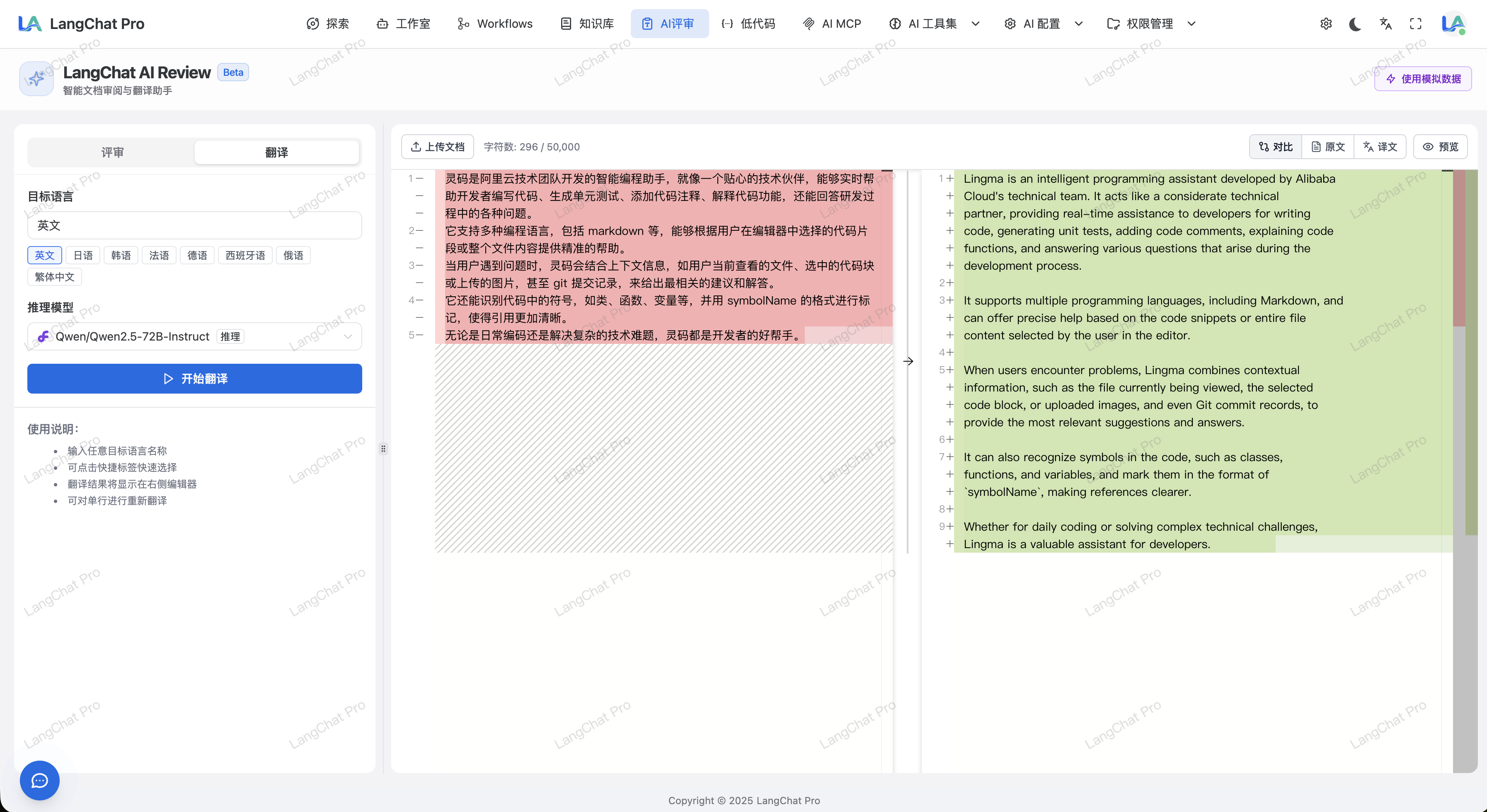
Task: Switch to the 评审 tab
Action: pos(112,152)
